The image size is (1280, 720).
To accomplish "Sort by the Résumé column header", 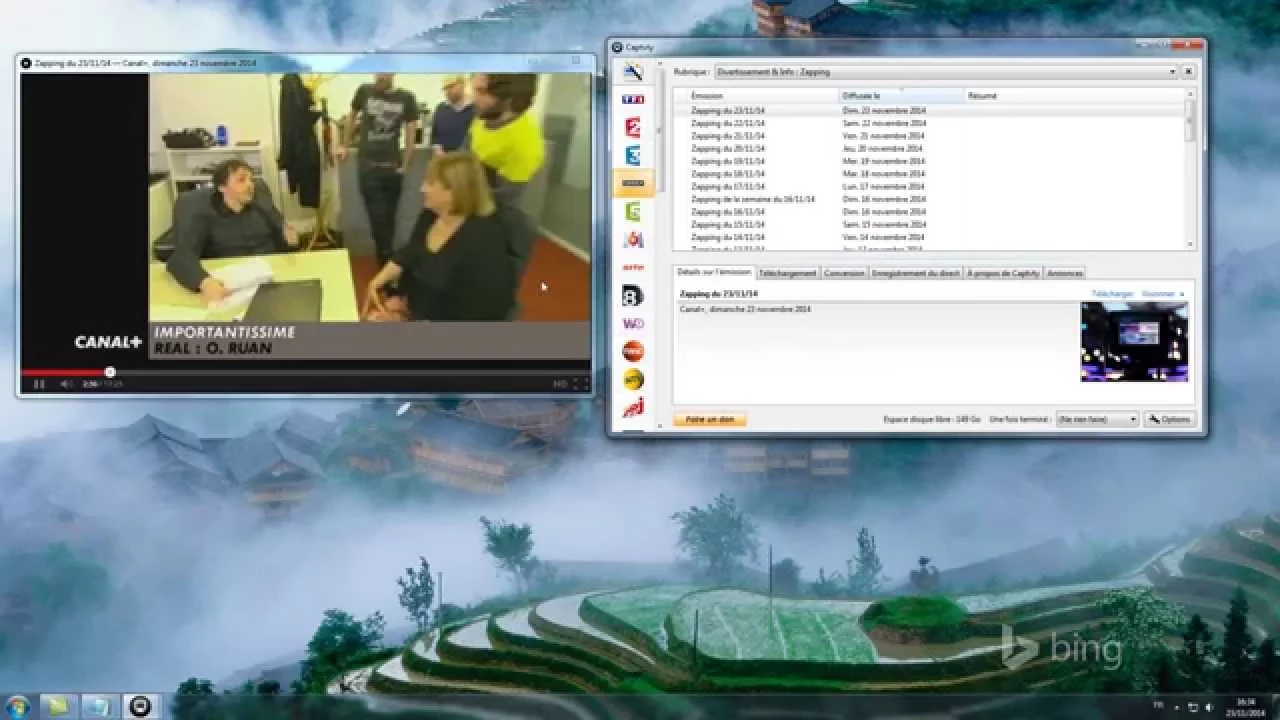I will pos(1075,96).
